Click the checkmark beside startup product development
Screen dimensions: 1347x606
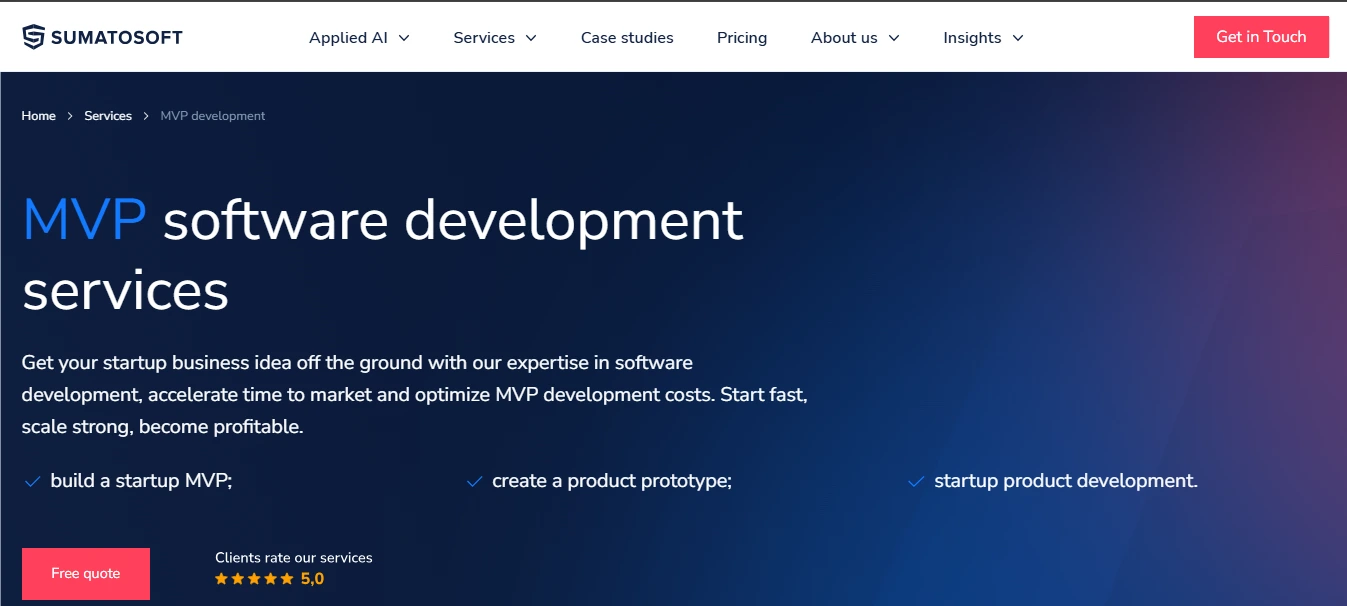[916, 482]
